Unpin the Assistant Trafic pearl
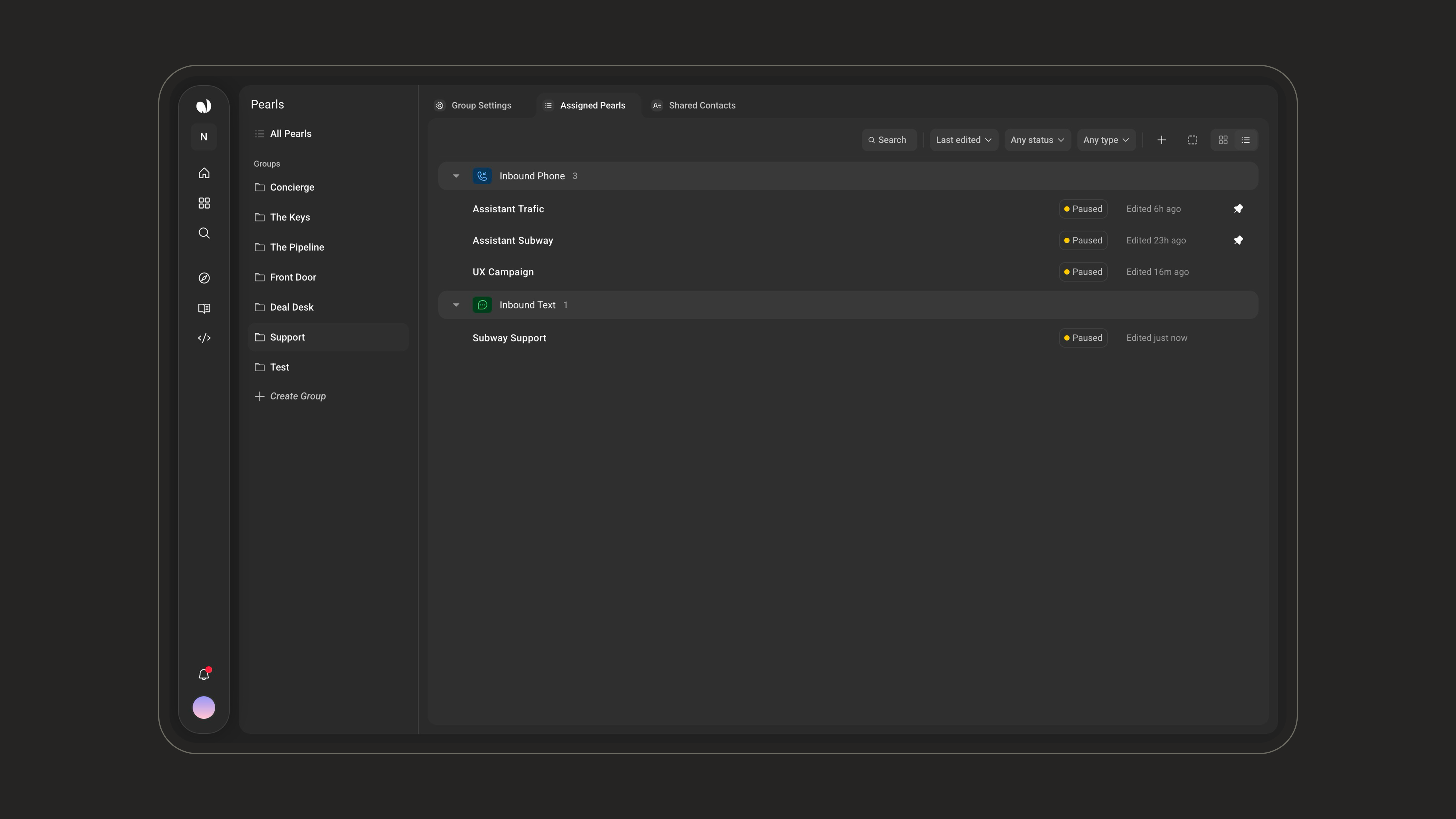This screenshot has height=819, width=1456. (x=1238, y=209)
